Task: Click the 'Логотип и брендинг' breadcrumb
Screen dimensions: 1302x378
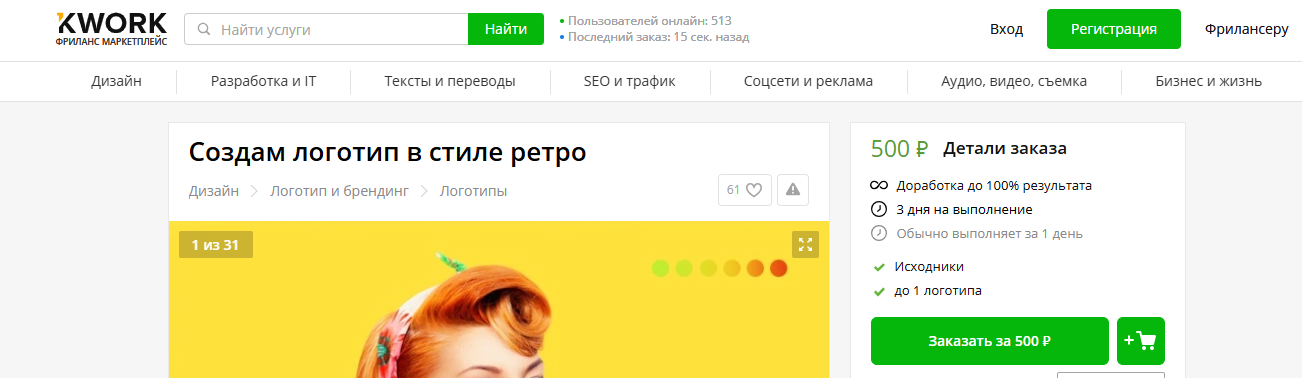Action: pyautogui.click(x=339, y=190)
